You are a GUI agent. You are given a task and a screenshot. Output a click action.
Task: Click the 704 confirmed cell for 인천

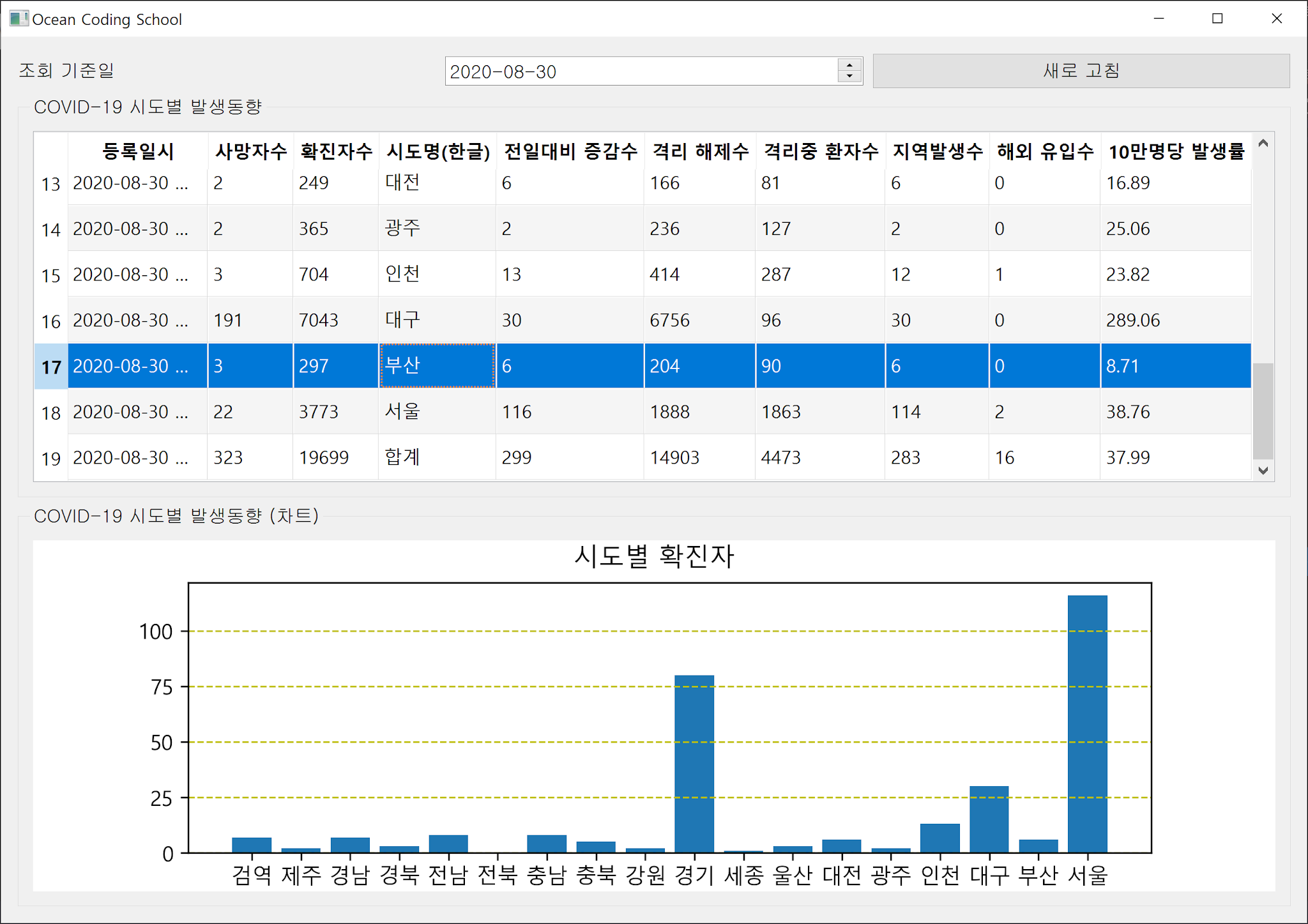[336, 274]
